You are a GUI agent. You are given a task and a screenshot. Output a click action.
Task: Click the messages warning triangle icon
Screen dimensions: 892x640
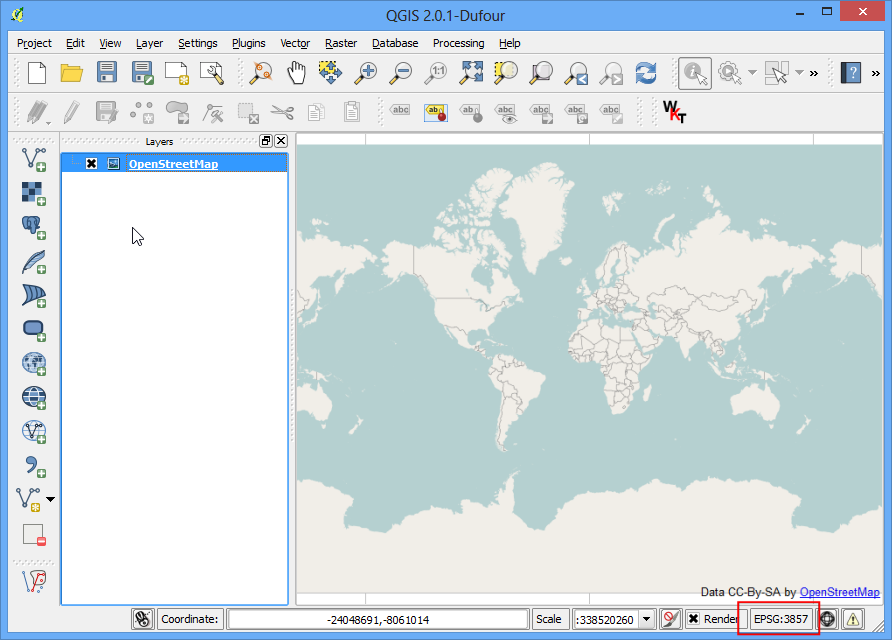click(x=853, y=619)
